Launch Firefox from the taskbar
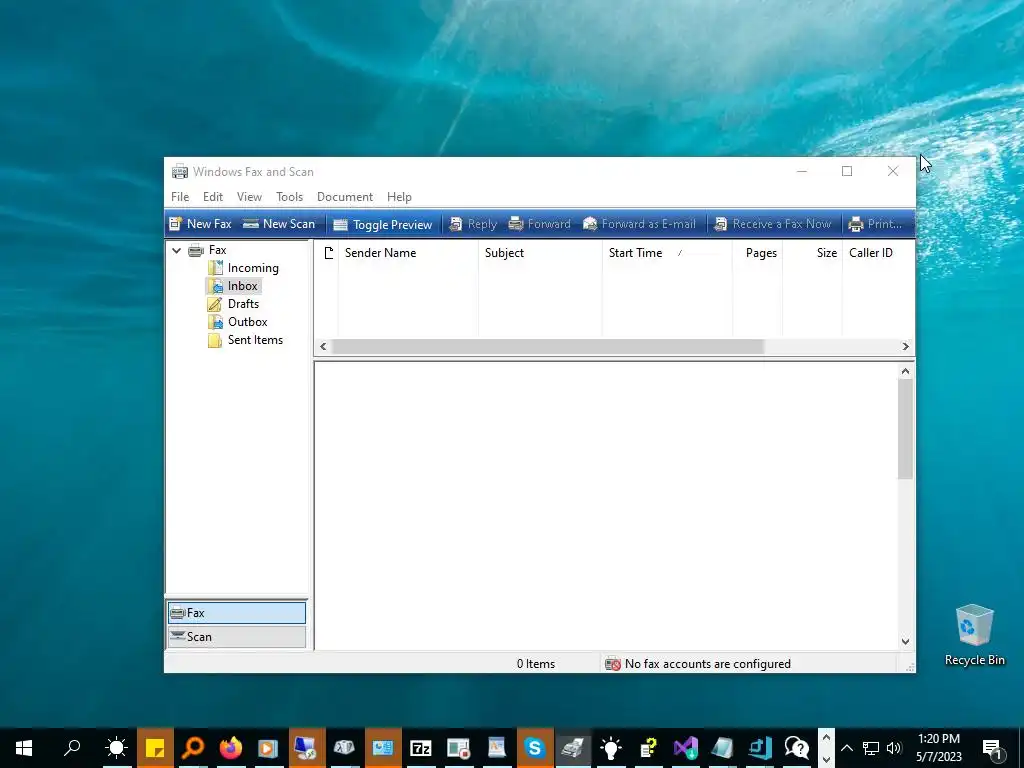Viewport: 1024px width, 768px height. point(231,748)
